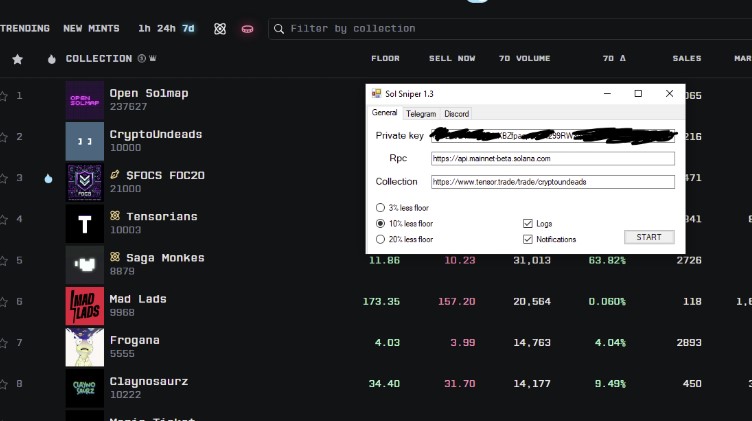Click the atom-shaped filter icon
Screen dimensions: 752x421
pos(220,29)
